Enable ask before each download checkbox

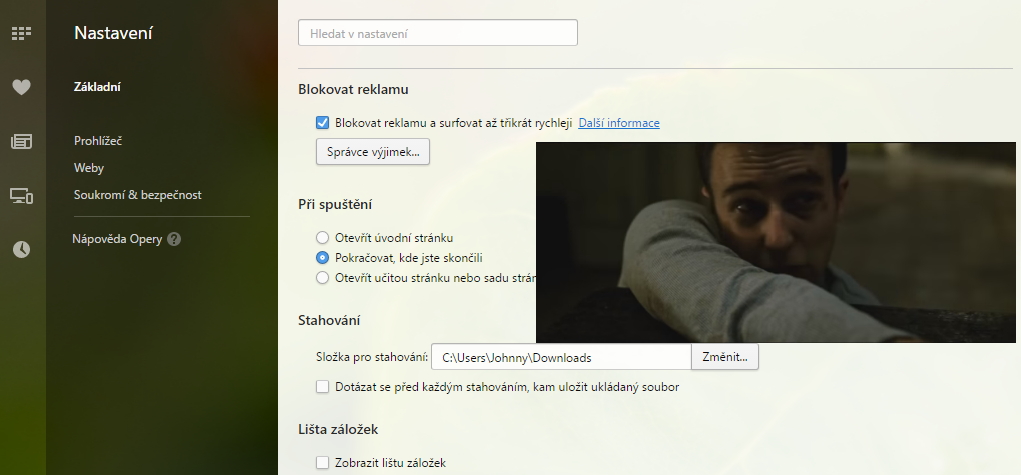pyautogui.click(x=322, y=387)
